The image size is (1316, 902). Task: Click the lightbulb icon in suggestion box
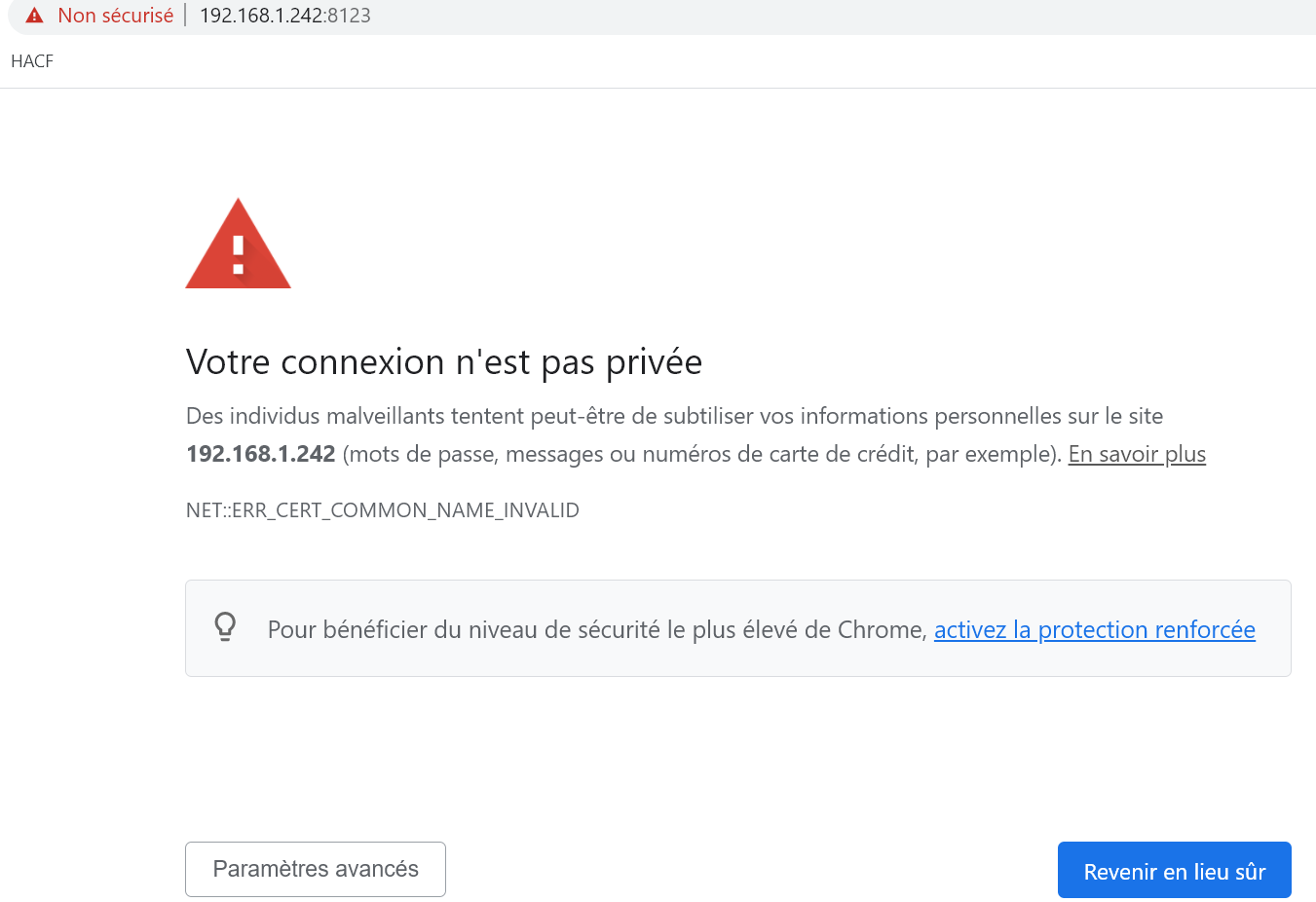pyautogui.click(x=225, y=626)
